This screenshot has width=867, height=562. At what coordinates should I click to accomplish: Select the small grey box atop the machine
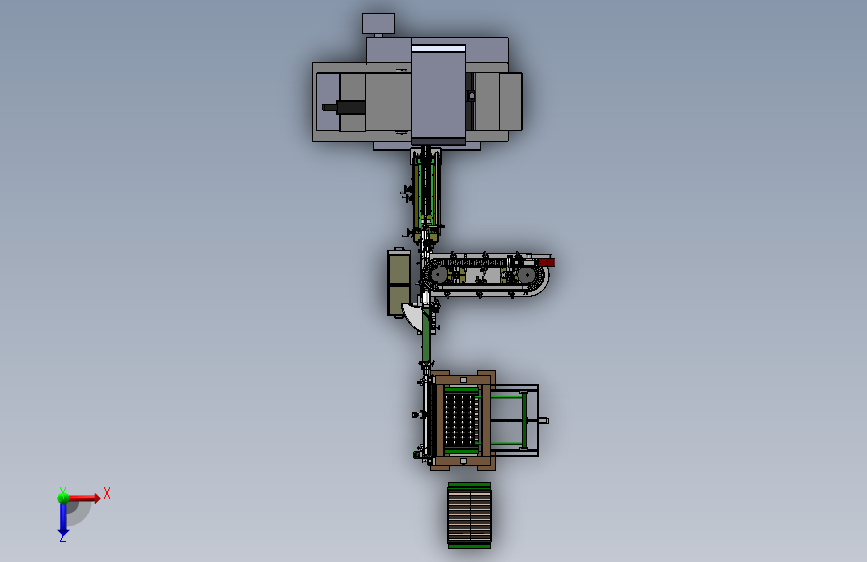[378, 24]
